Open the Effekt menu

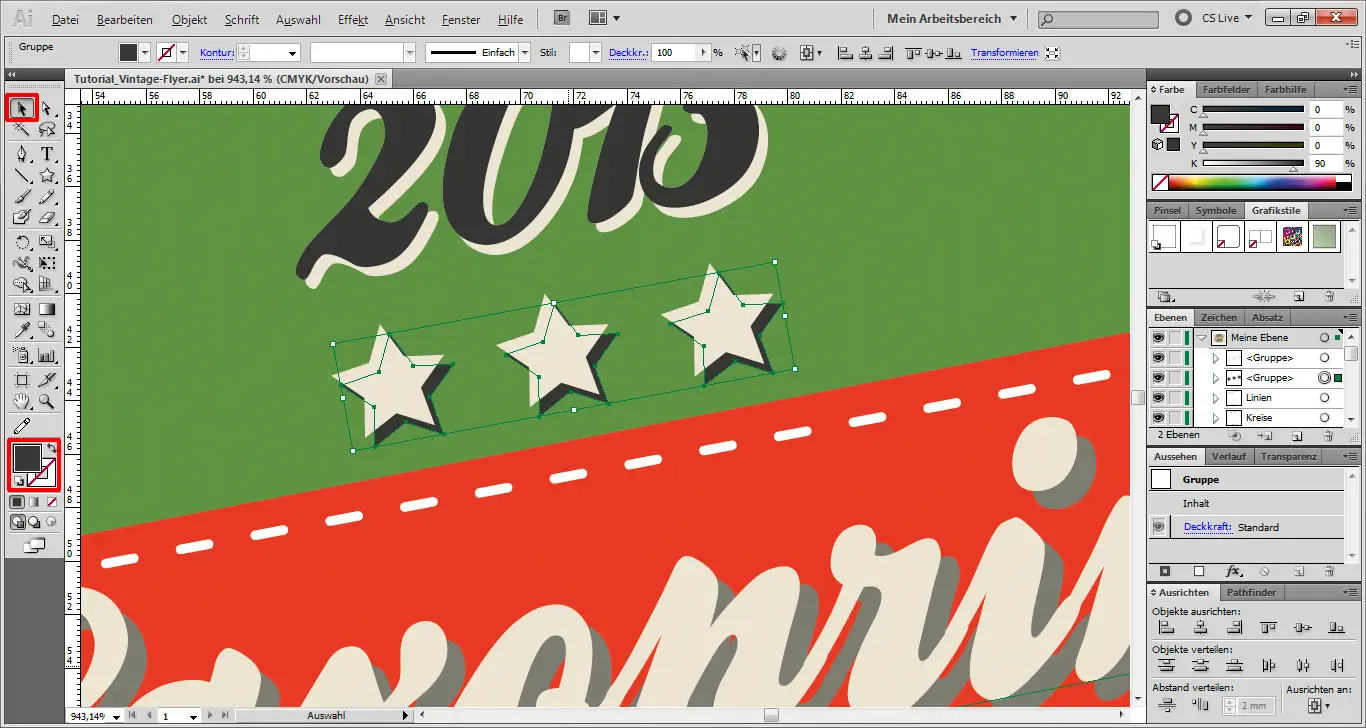pos(353,19)
